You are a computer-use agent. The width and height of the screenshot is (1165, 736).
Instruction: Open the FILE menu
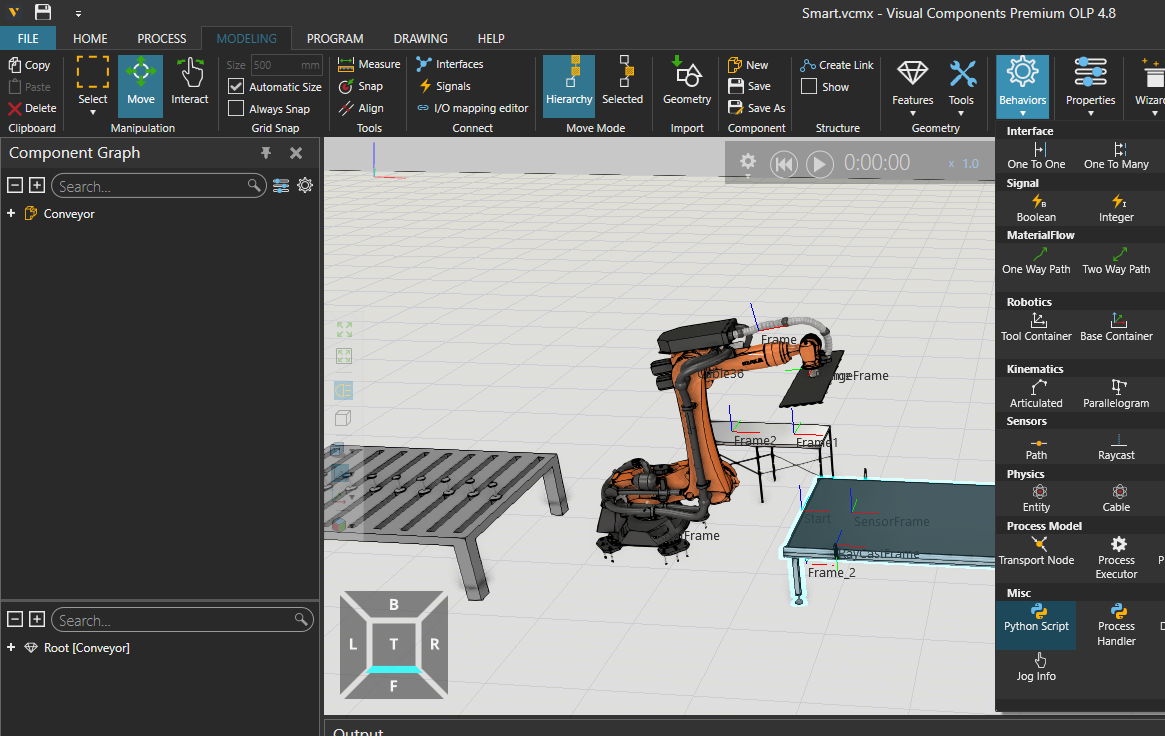pyautogui.click(x=28, y=39)
